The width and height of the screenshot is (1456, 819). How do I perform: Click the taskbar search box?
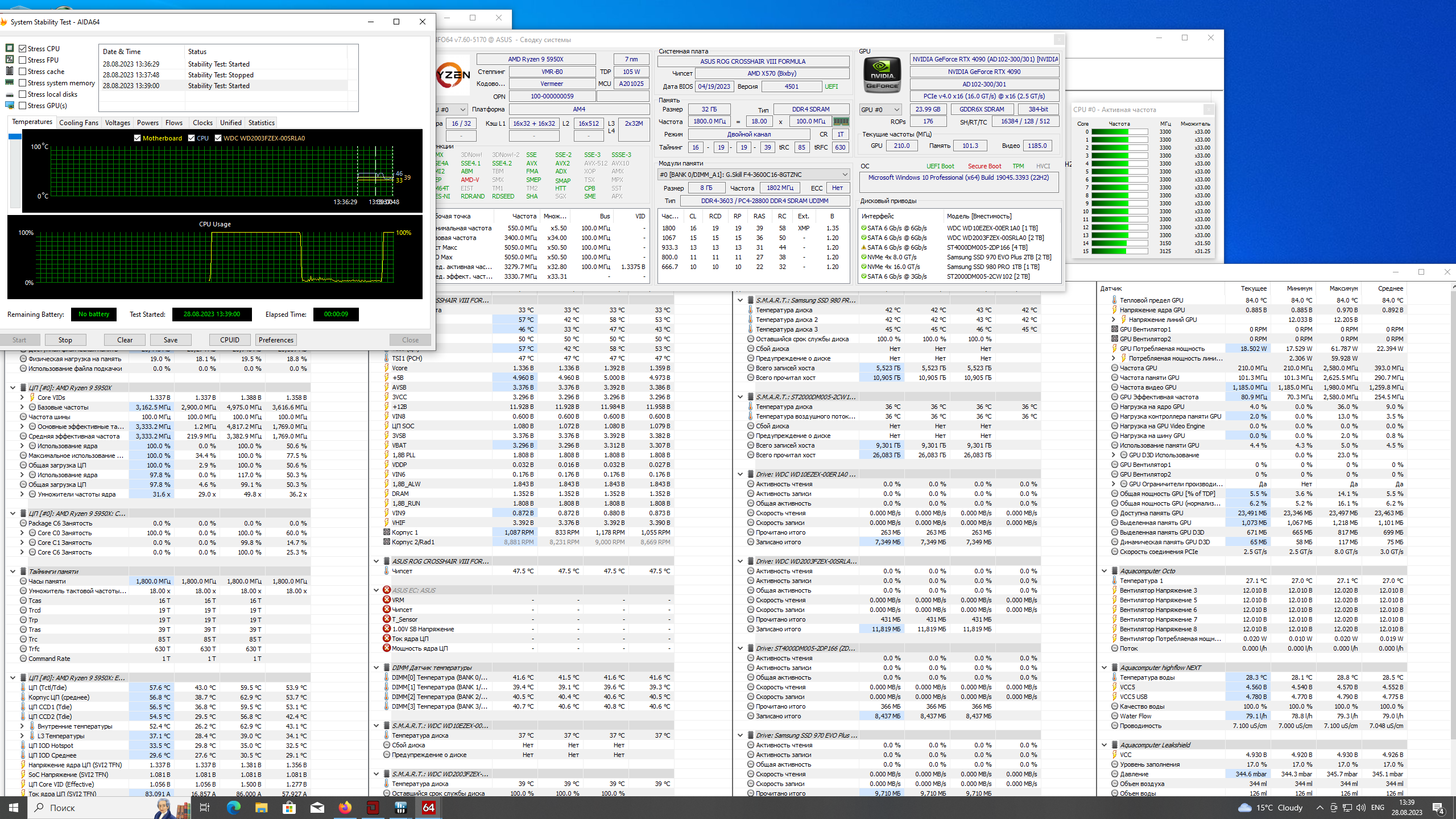(61, 807)
